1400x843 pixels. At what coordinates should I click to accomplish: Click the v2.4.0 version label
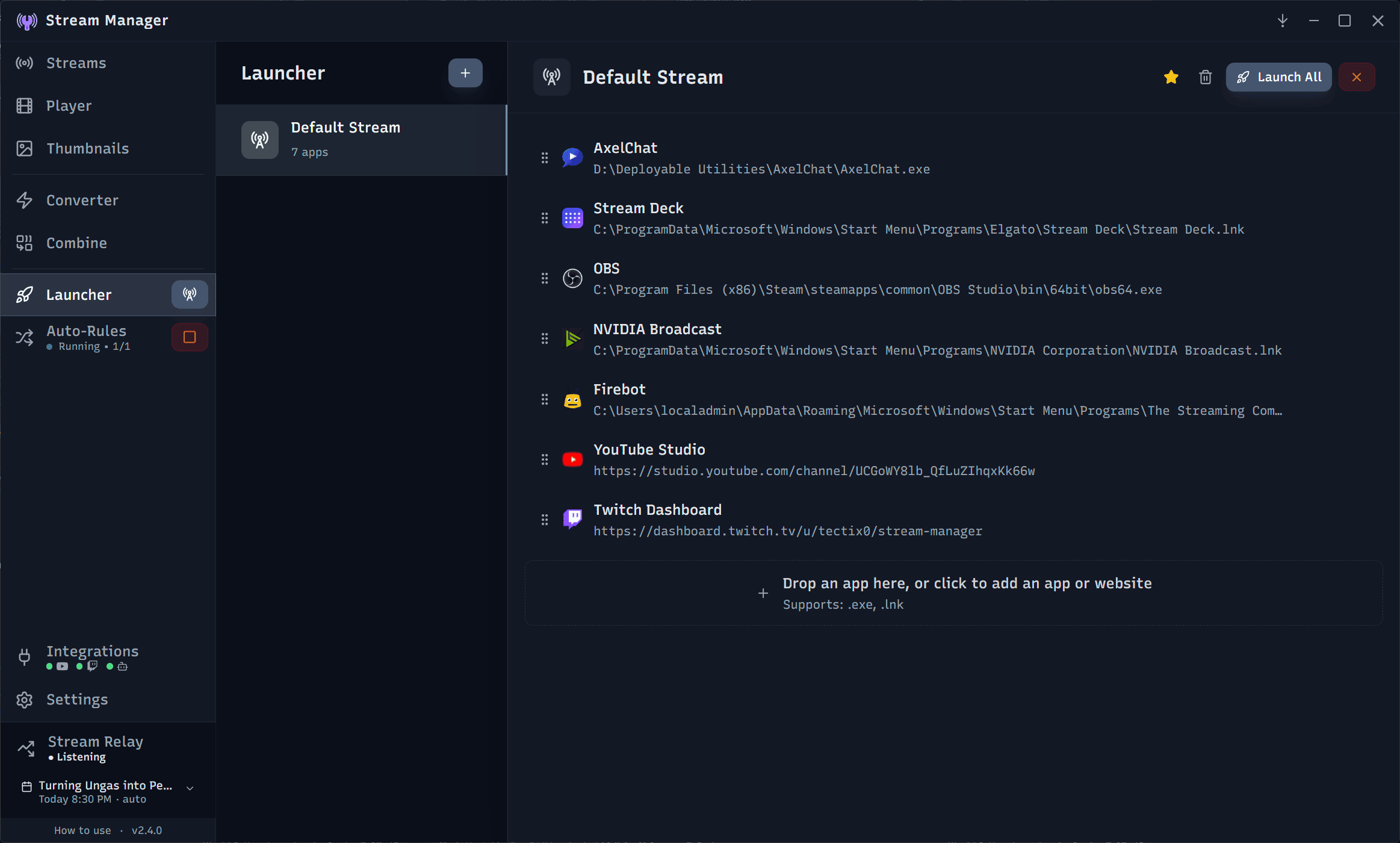pos(147,831)
